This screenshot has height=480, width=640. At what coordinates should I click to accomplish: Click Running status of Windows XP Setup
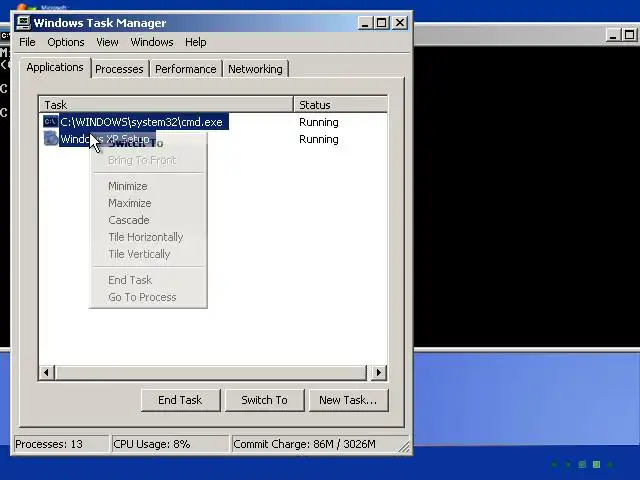pyautogui.click(x=319, y=139)
